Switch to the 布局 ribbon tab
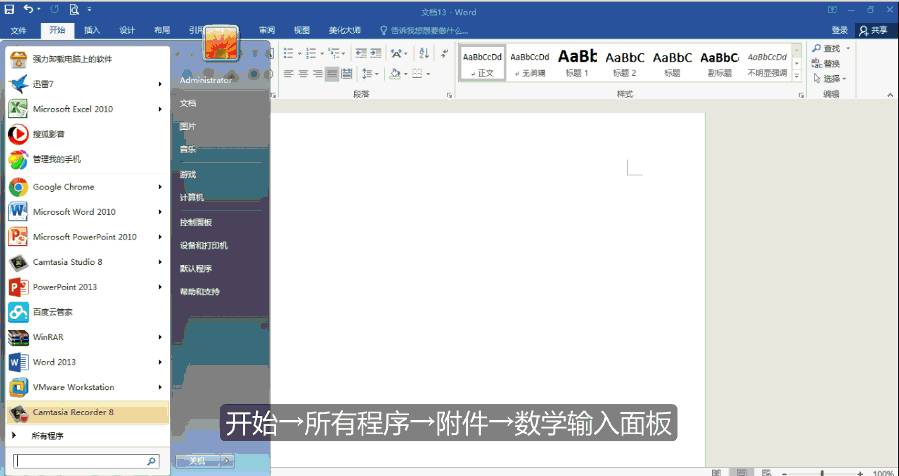This screenshot has height=476, width=899. pos(162,30)
